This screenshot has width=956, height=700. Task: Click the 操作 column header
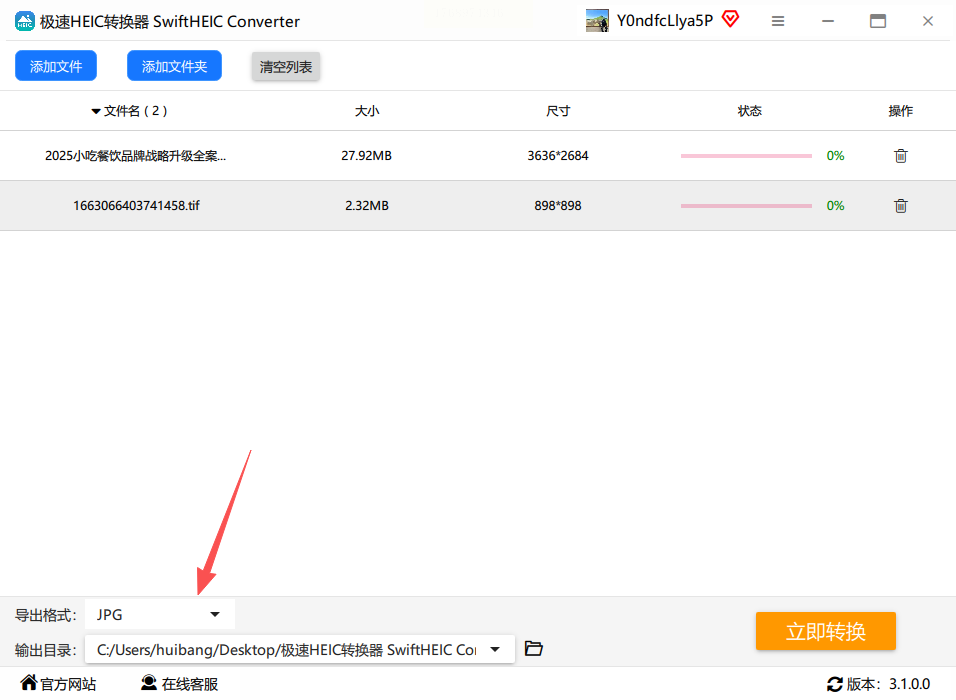(901, 111)
